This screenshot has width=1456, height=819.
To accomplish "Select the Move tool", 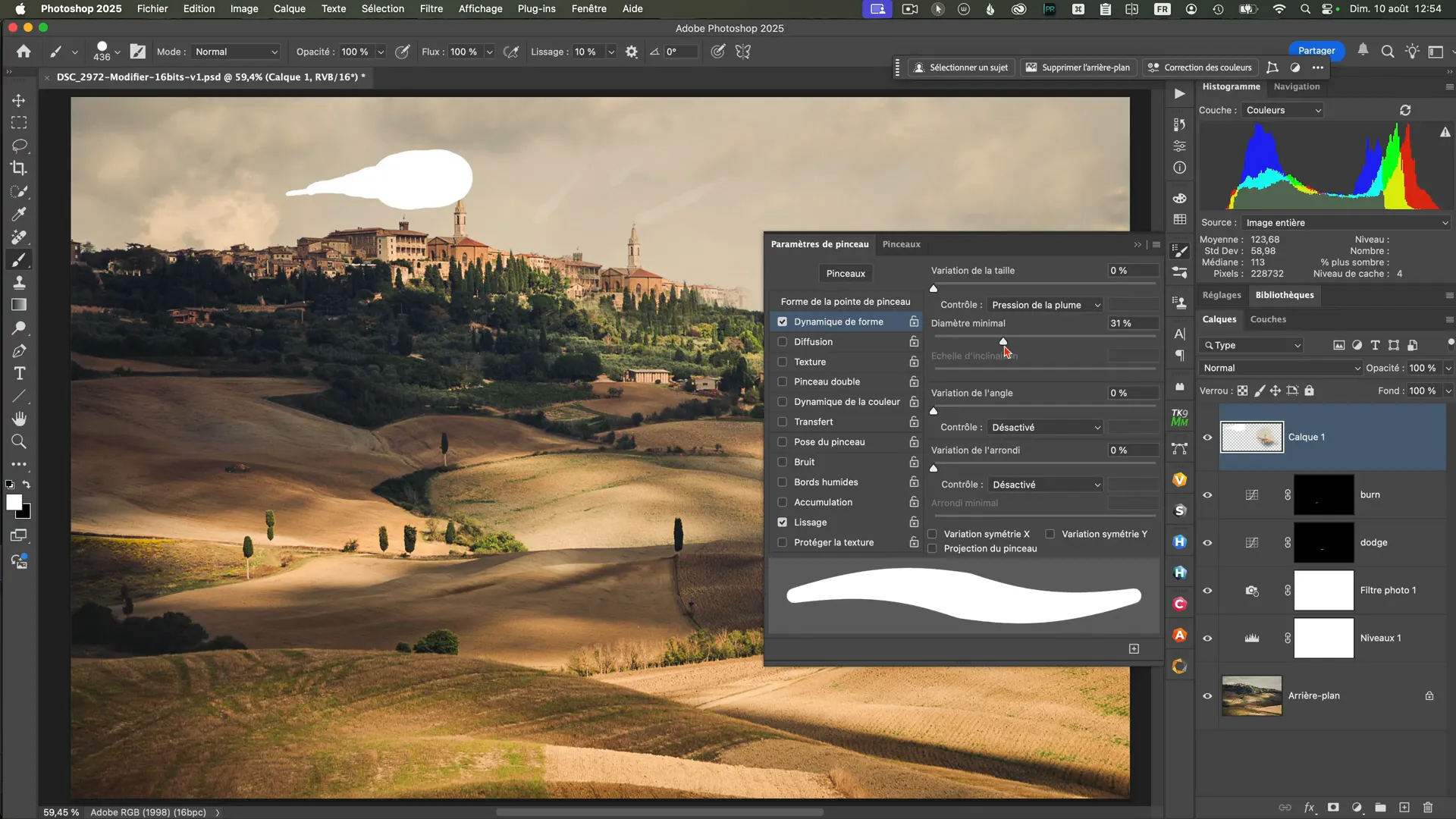I will pyautogui.click(x=19, y=100).
